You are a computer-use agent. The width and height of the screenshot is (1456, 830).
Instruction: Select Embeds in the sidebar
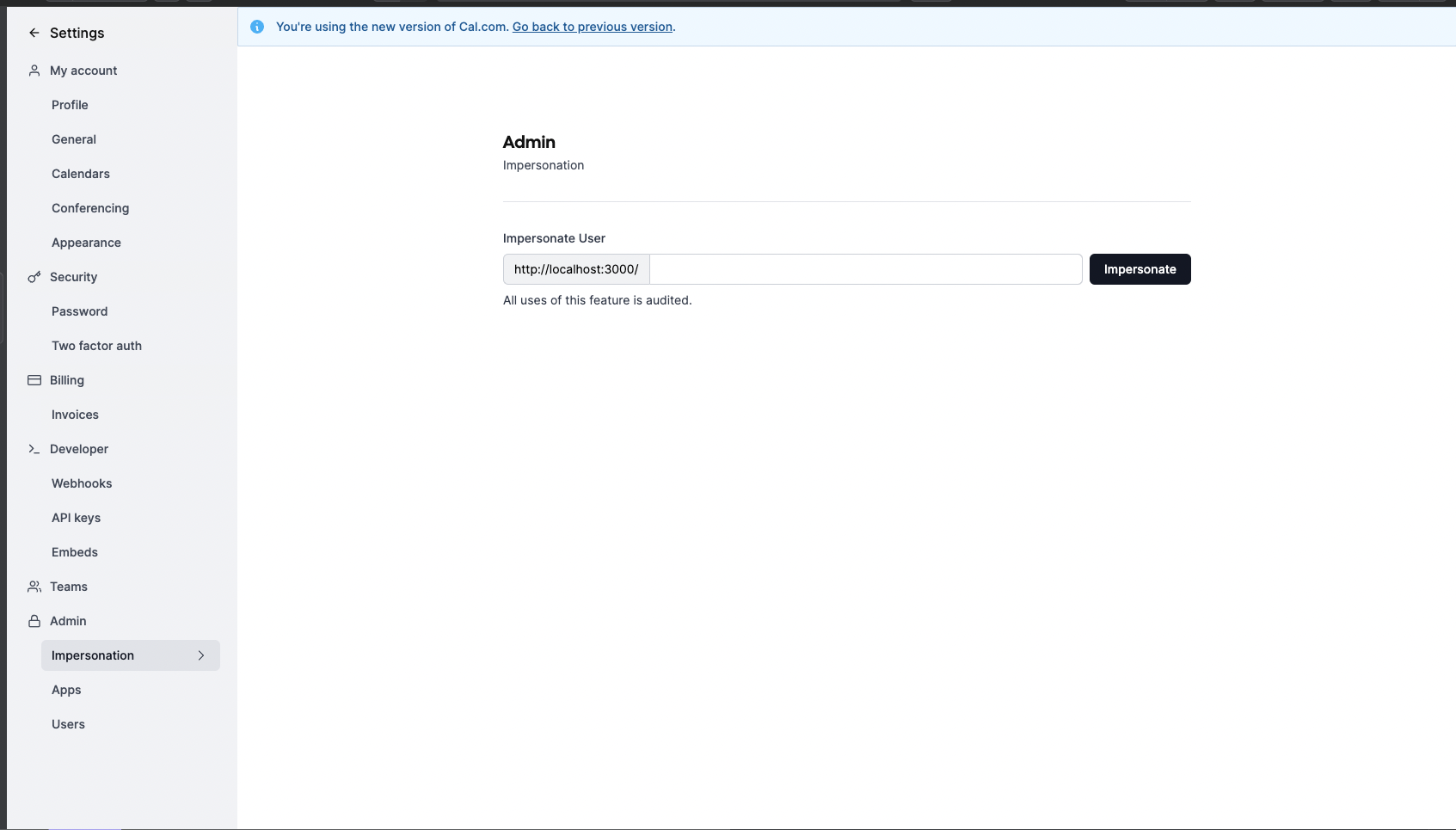pos(75,552)
